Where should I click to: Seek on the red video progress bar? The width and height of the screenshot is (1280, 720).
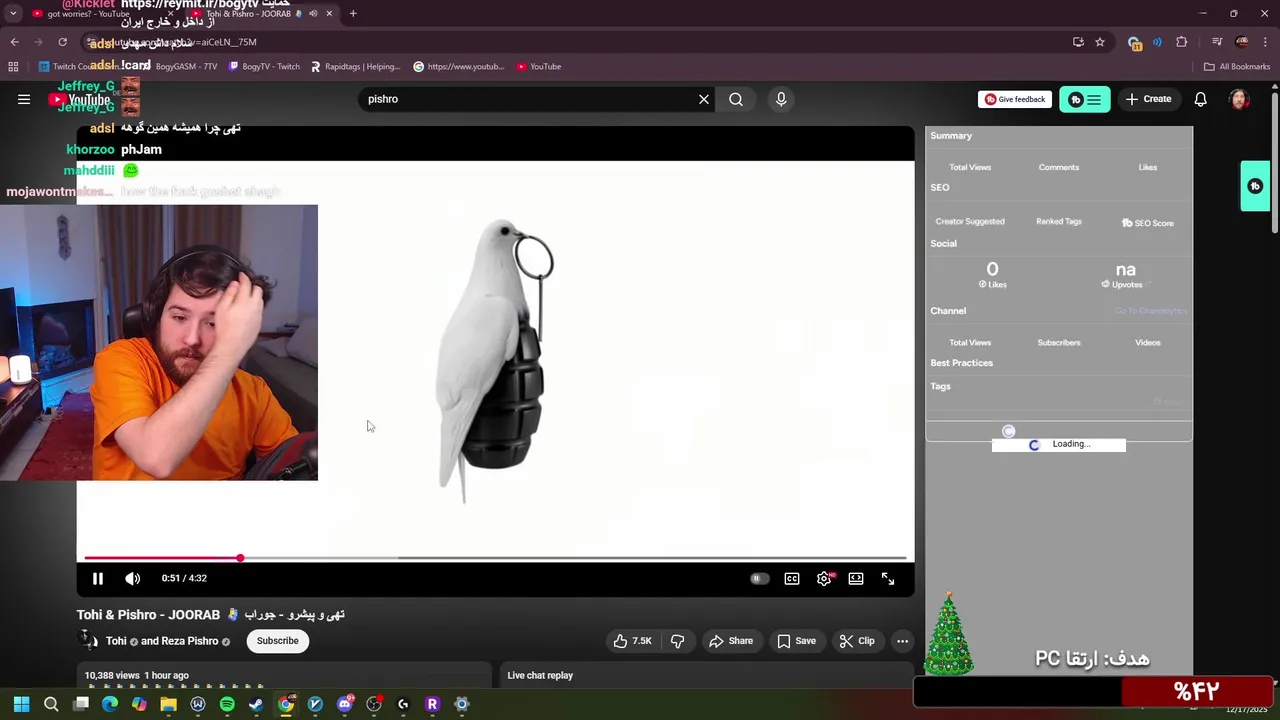[495, 558]
